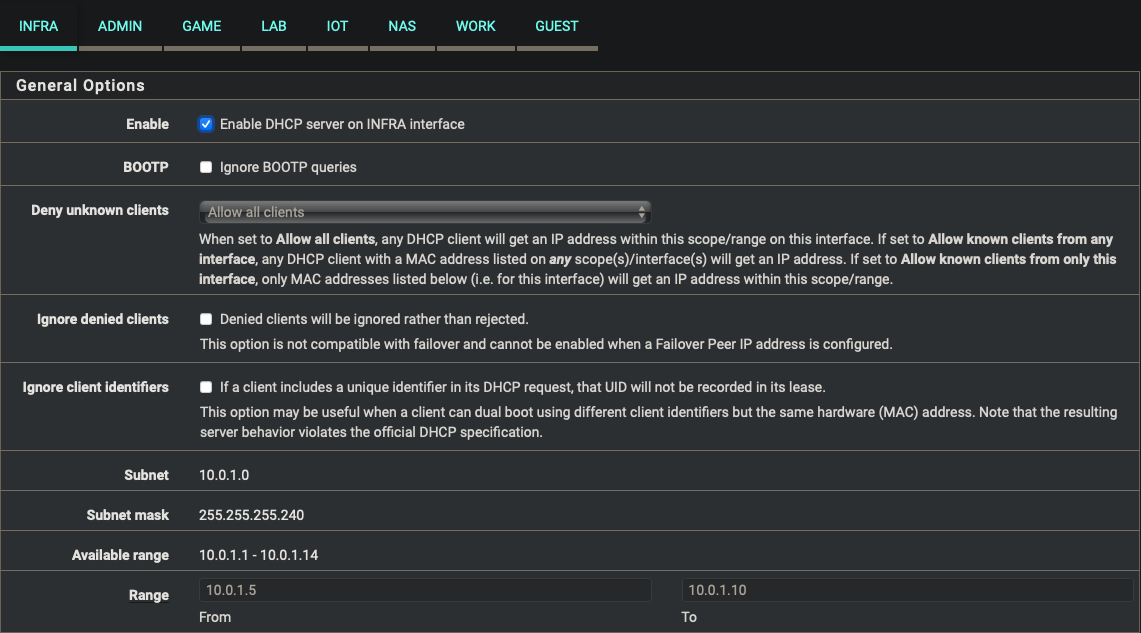
Task: Click the Range To field showing 10.0.1.10
Action: click(x=908, y=590)
